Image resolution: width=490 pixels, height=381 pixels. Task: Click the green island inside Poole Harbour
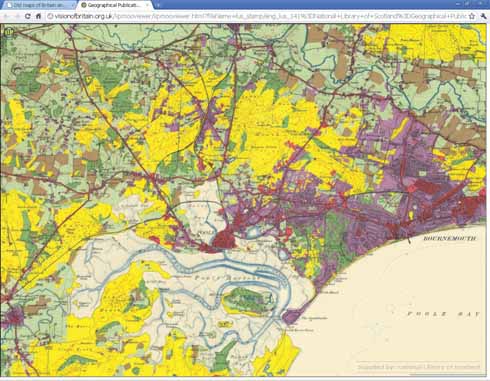coord(249,301)
